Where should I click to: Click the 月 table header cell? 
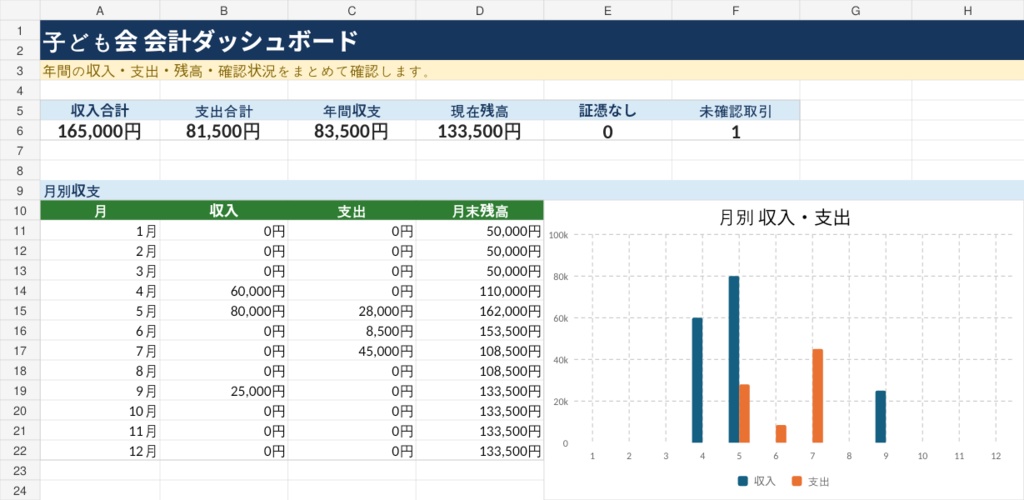100,211
